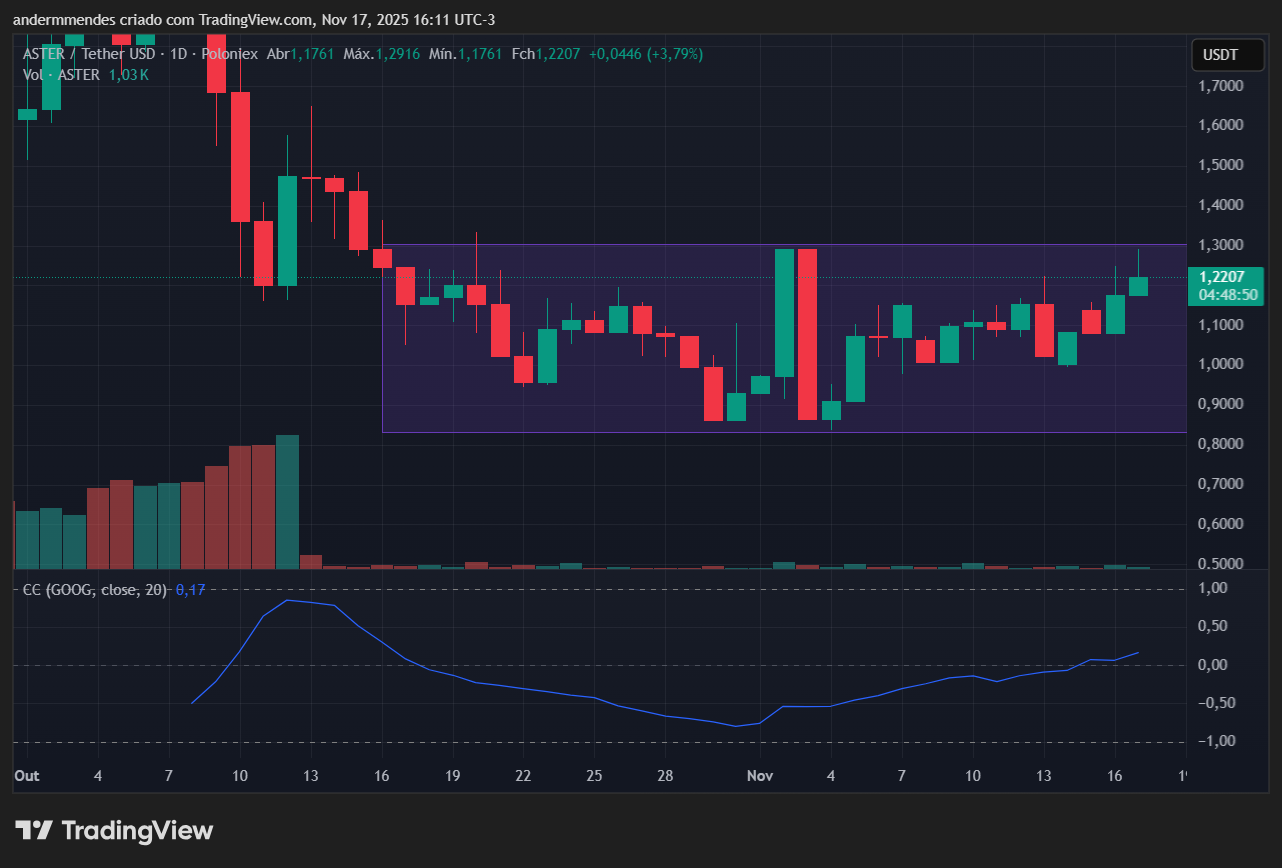Select the USDT currency button top right
The height and width of the screenshot is (868, 1282).
point(1227,55)
